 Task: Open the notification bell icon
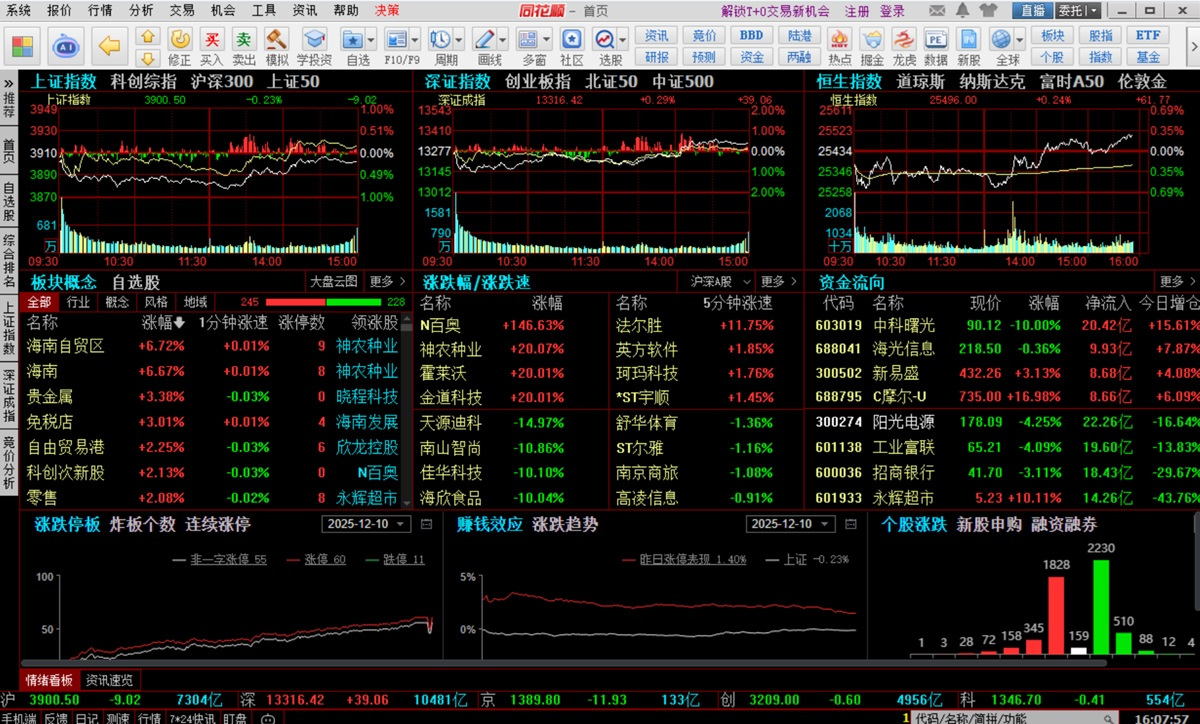point(962,11)
